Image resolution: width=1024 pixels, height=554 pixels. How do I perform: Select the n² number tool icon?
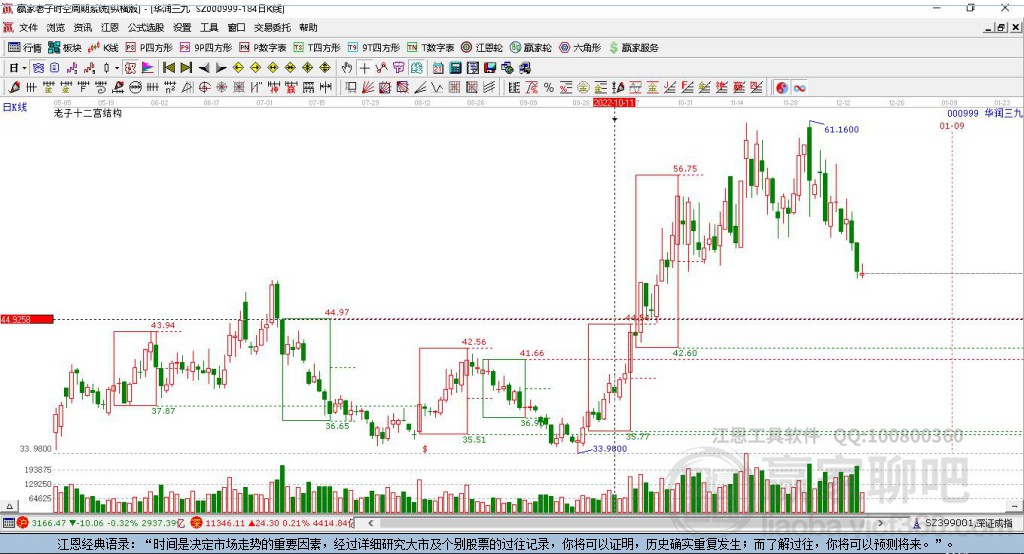coord(170,88)
